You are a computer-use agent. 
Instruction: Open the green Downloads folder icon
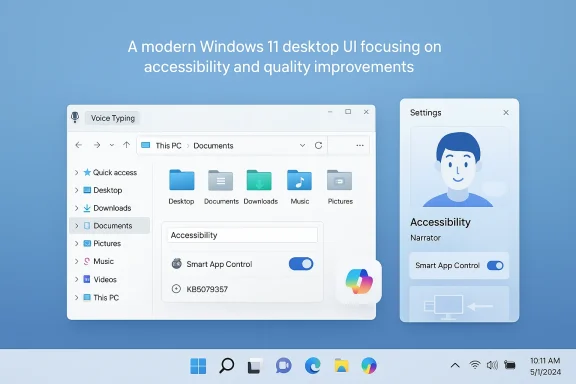259,180
